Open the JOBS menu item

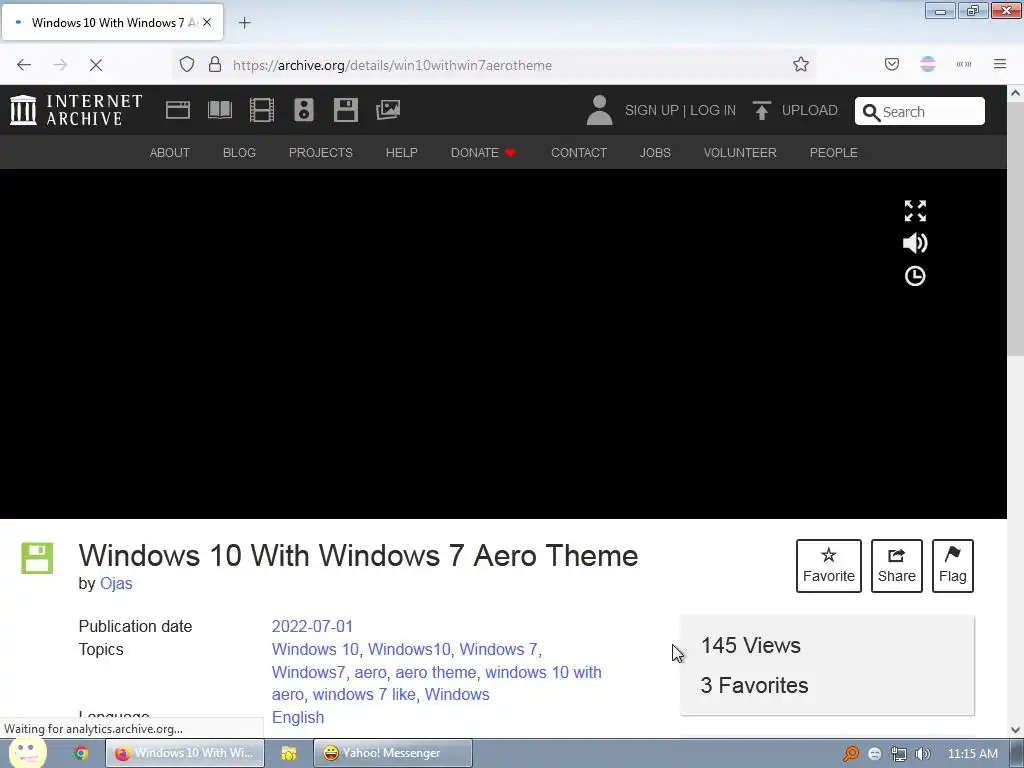click(655, 153)
